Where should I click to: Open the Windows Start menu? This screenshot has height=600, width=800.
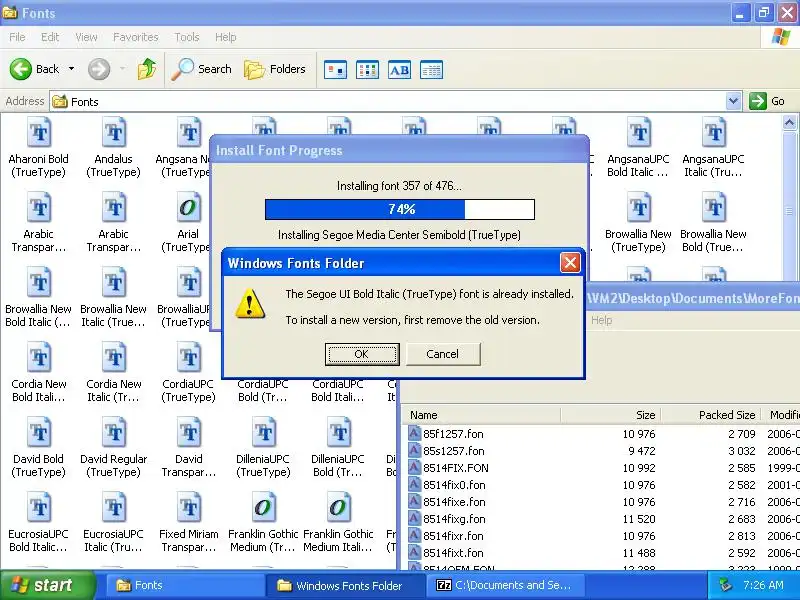coord(47,585)
